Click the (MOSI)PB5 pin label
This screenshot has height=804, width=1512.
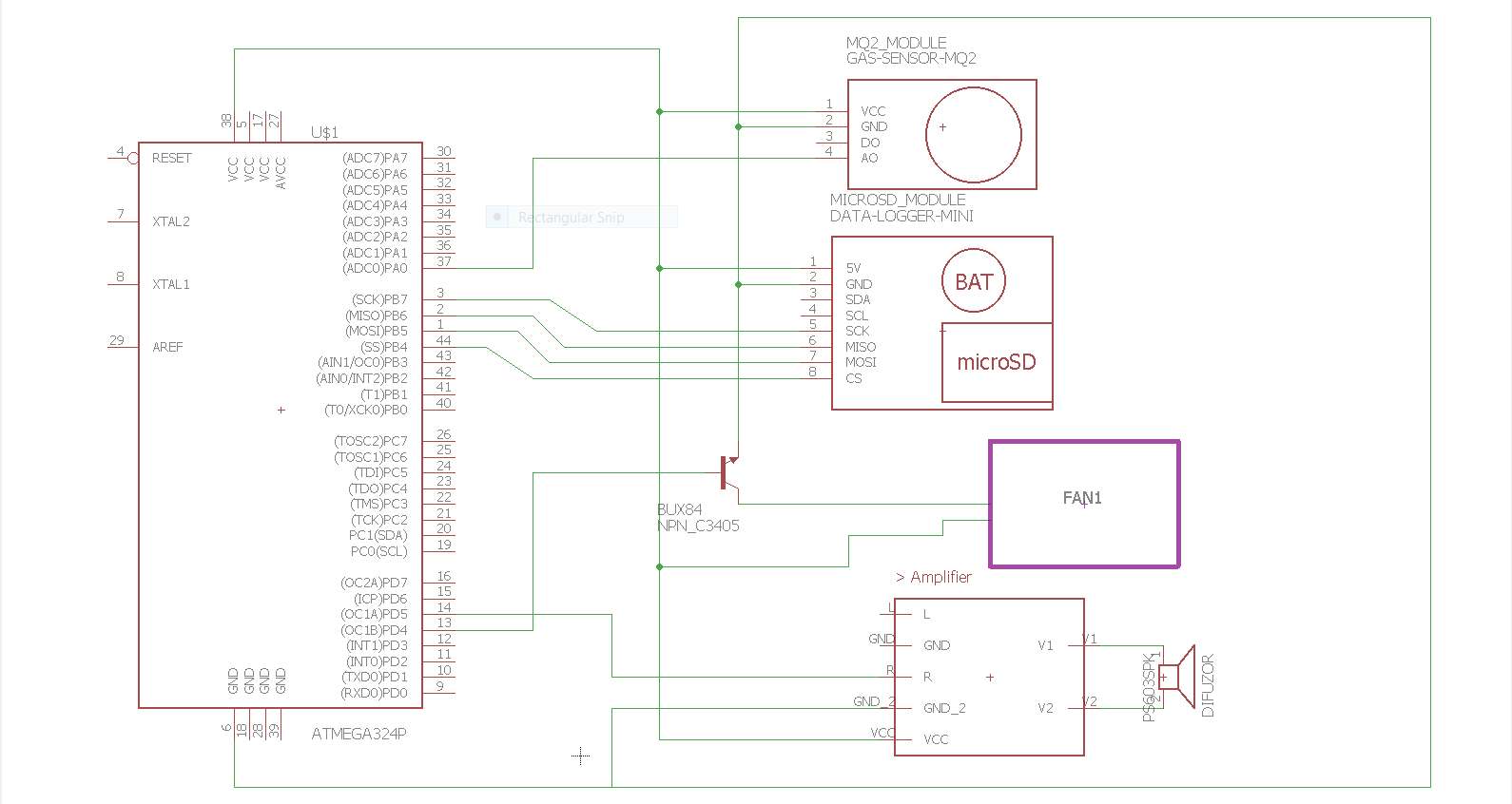click(x=377, y=331)
